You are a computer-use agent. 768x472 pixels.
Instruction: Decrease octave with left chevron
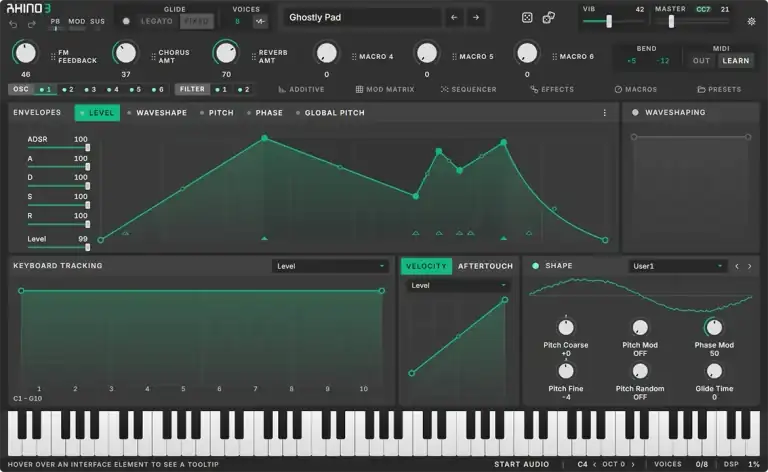coord(595,464)
